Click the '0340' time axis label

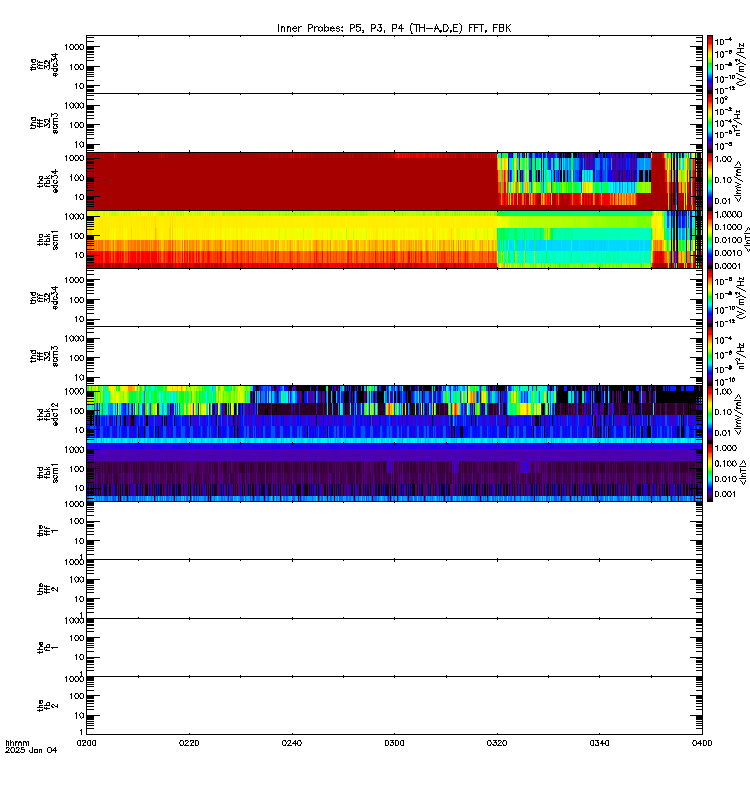tap(599, 743)
